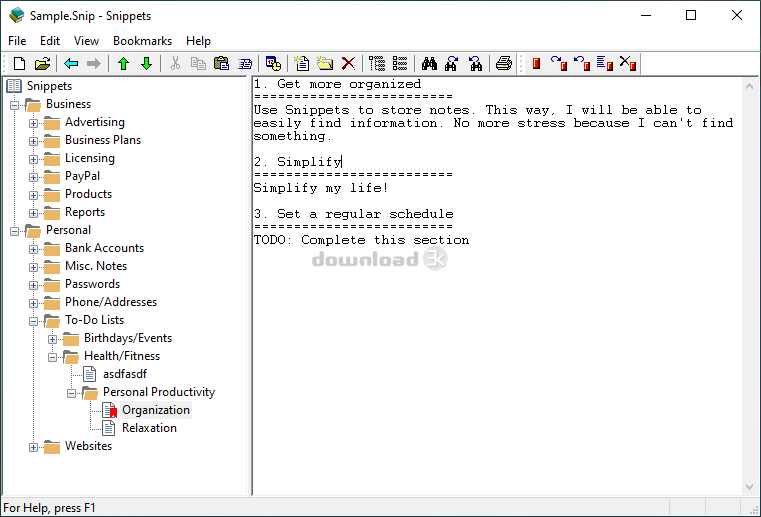Toggle bookmark with the red flag icon
The width and height of the screenshot is (761, 517).
(536, 64)
